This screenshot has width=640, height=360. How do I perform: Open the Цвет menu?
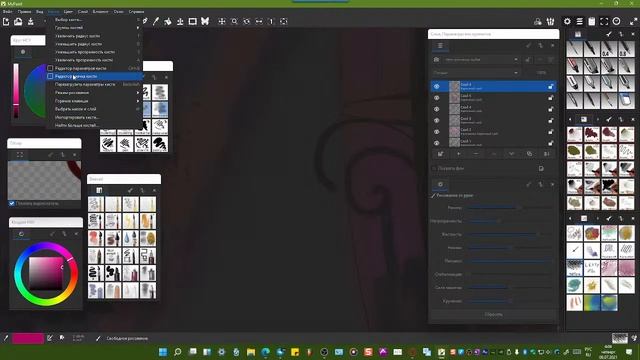point(68,12)
